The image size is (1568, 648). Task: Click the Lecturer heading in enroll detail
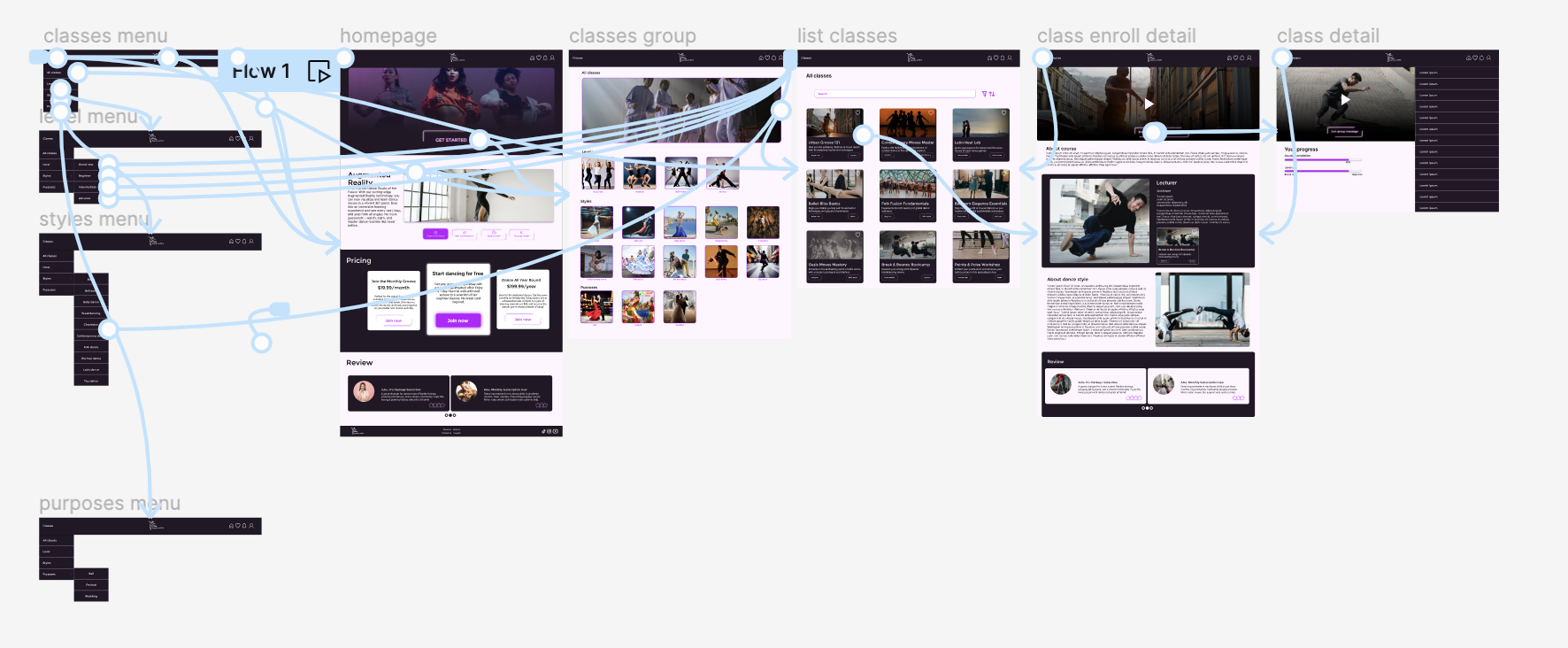[x=1166, y=182]
